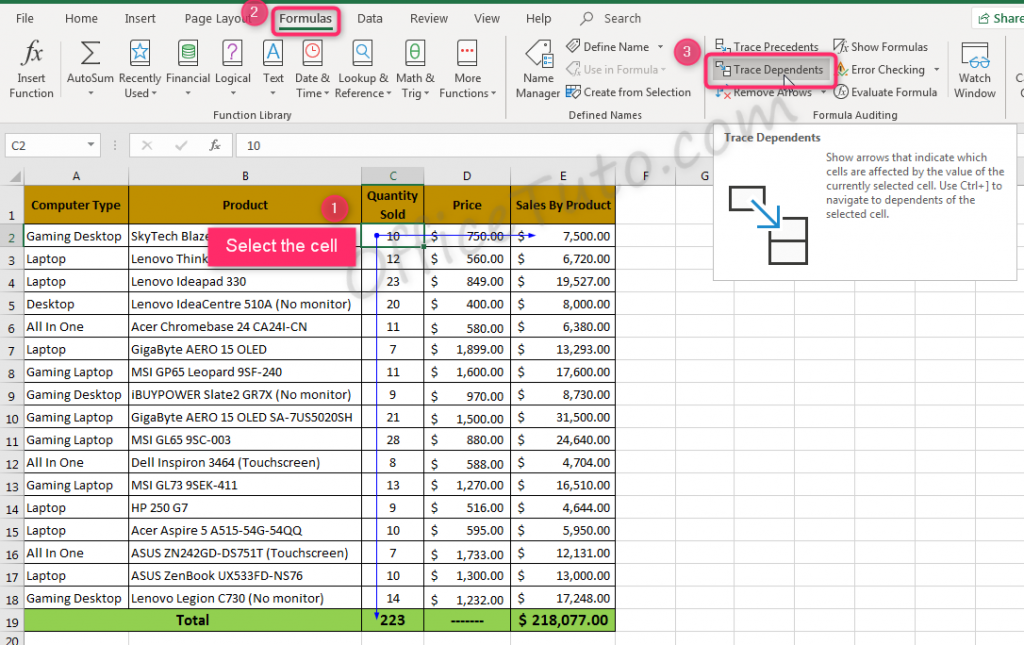Screen dimensions: 1024x645
Task: Open the Review ribbon tab
Action: [428, 18]
